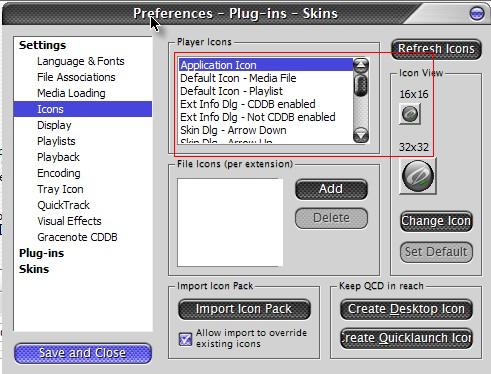Click the round button in the title bar corner

(x=477, y=14)
